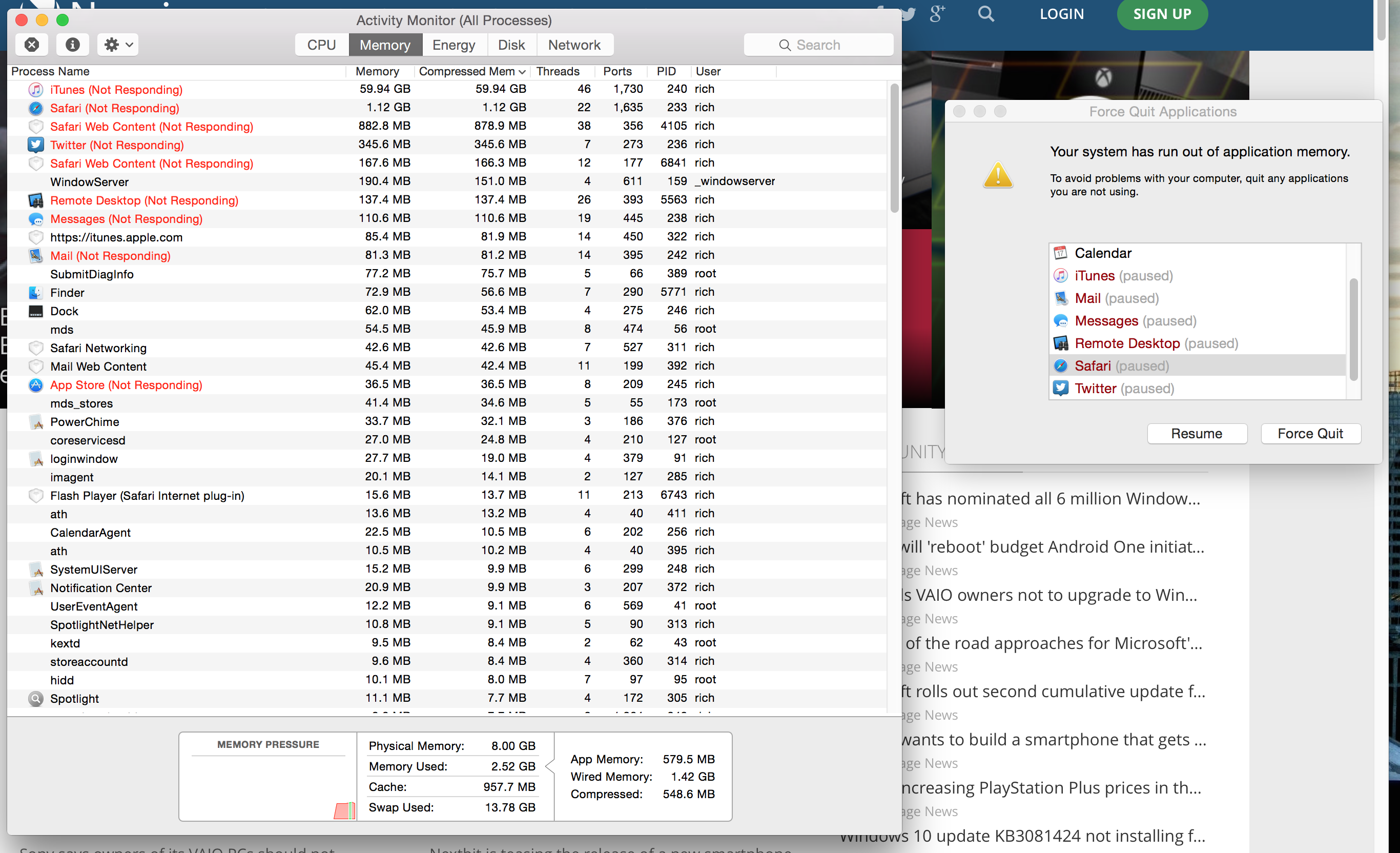Select the CalendarAgent process row
The width and height of the screenshot is (1400, 853).
click(446, 532)
